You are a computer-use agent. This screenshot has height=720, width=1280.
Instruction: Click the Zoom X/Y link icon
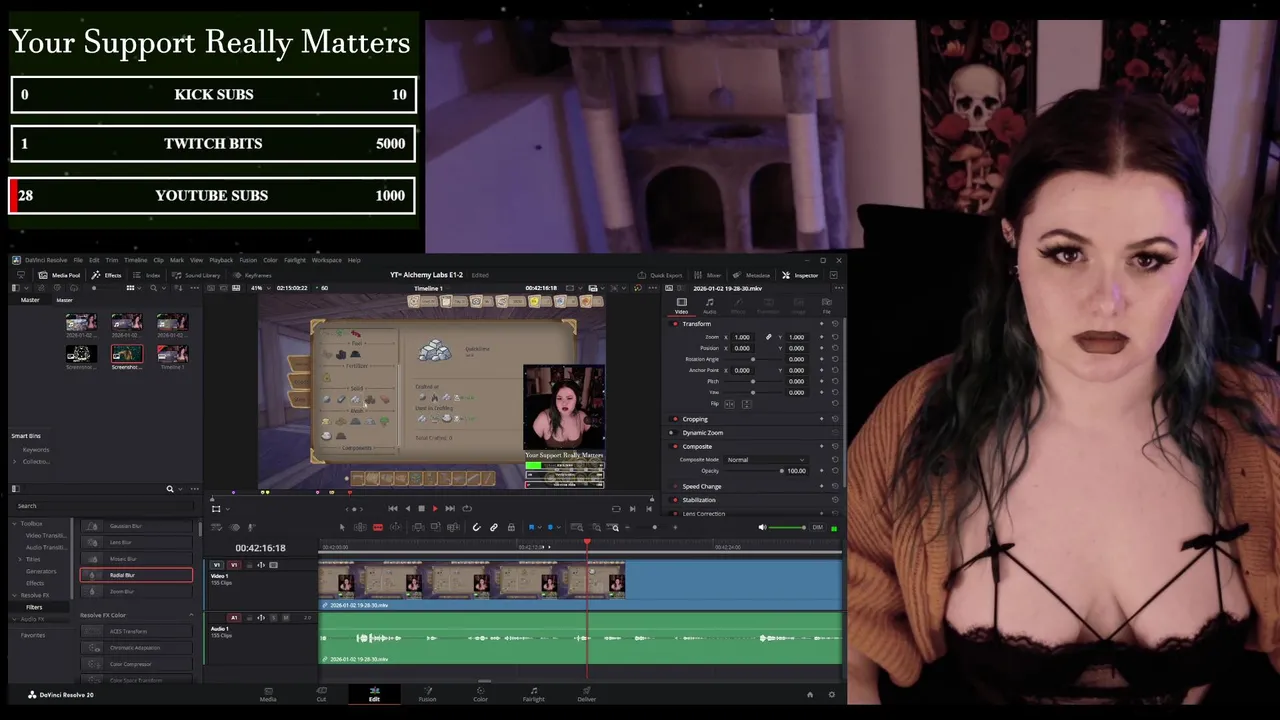(x=769, y=337)
